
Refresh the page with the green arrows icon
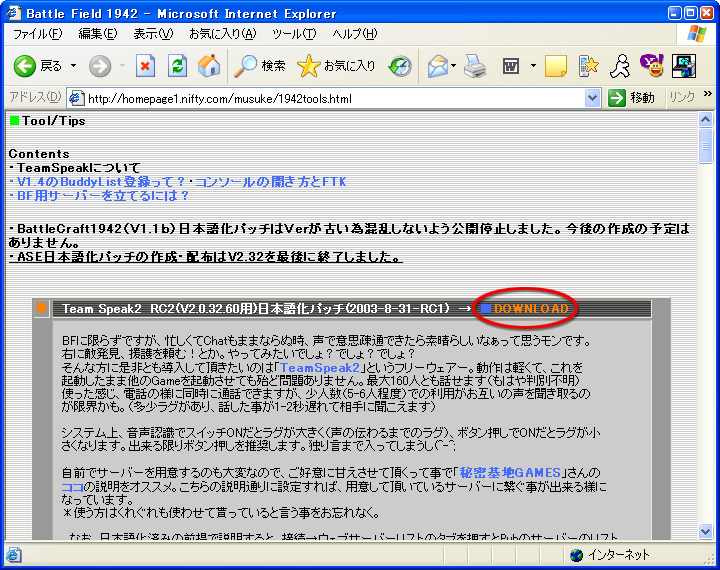coord(177,66)
